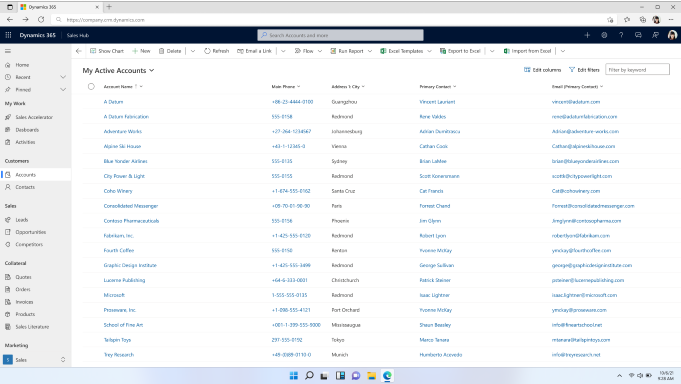Open the A Datum Fabrication account

(x=126, y=116)
